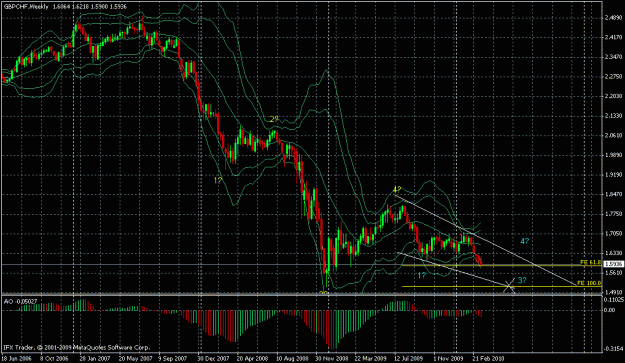This screenshot has width=625, height=363.
Task: Click the 2.2030 price axis label
Action: 613,96
